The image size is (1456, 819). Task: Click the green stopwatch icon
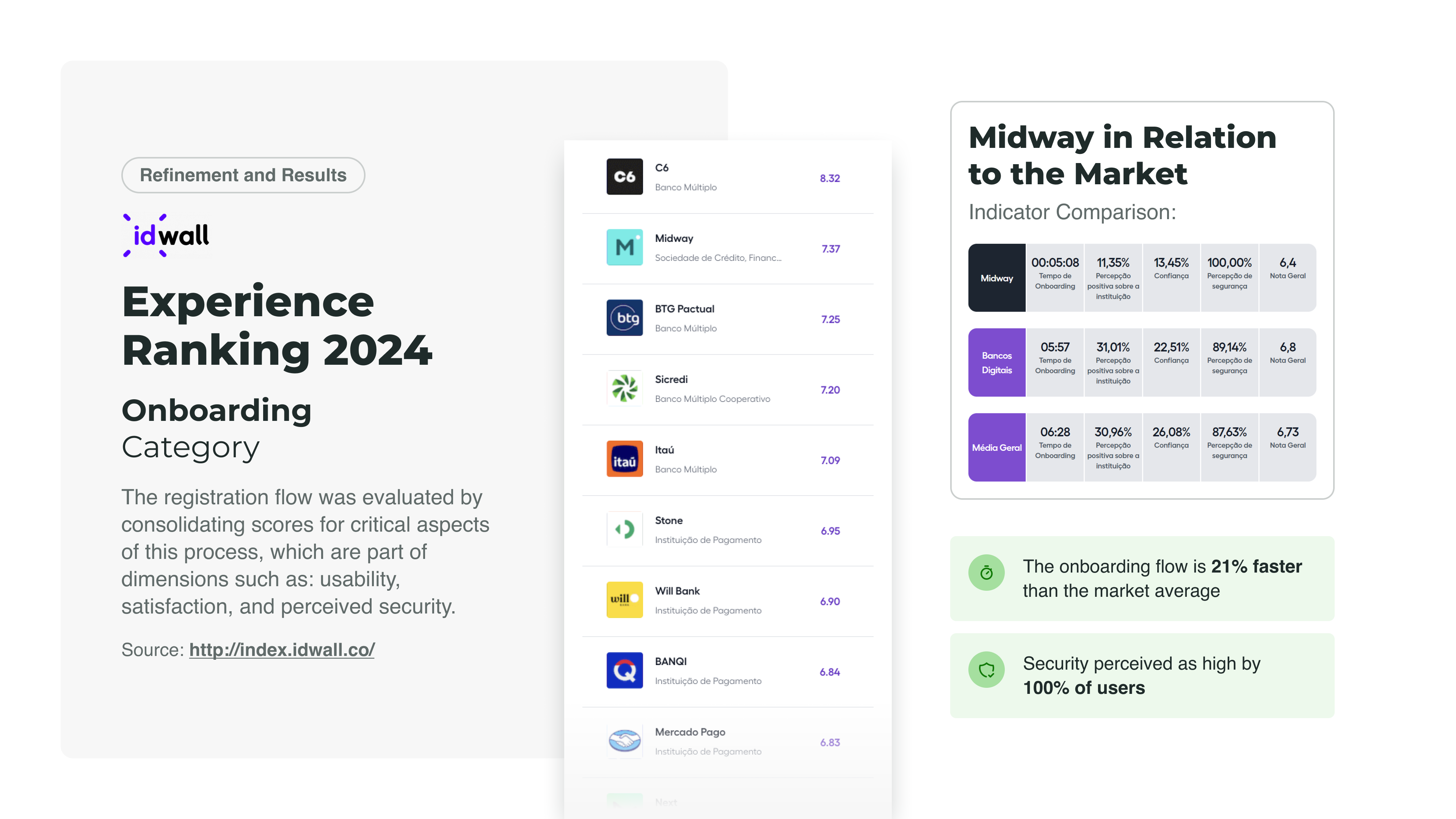click(x=986, y=573)
